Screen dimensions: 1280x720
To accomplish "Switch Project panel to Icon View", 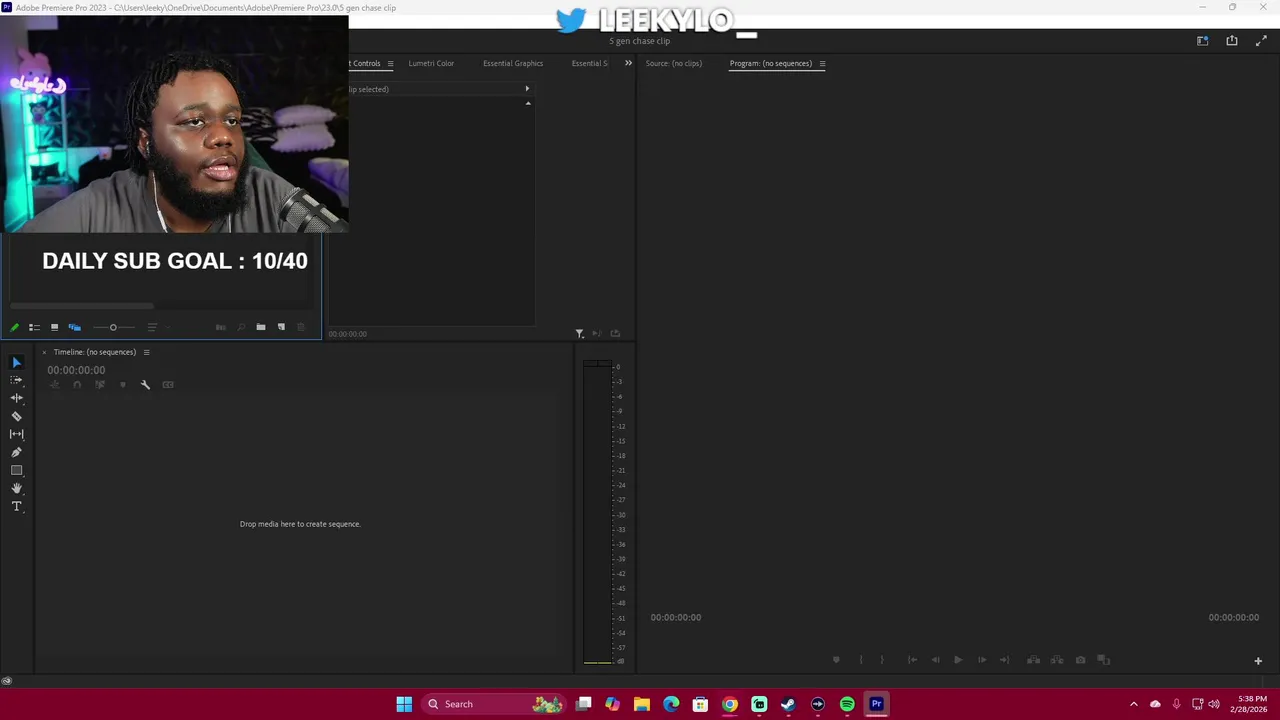I will (x=54, y=327).
